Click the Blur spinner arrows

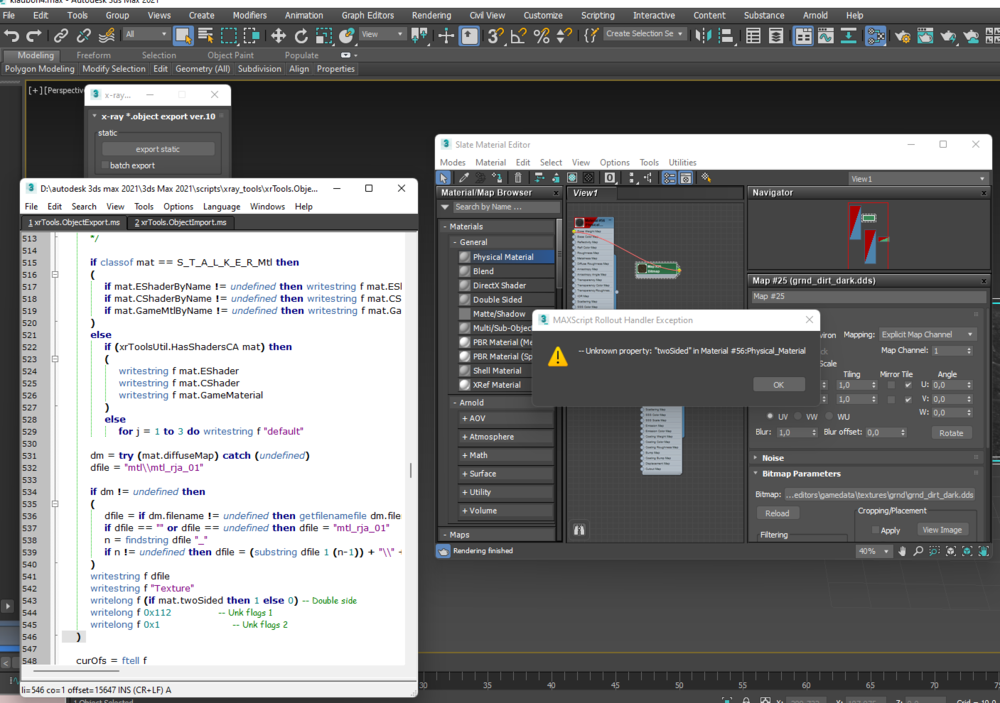pos(813,433)
